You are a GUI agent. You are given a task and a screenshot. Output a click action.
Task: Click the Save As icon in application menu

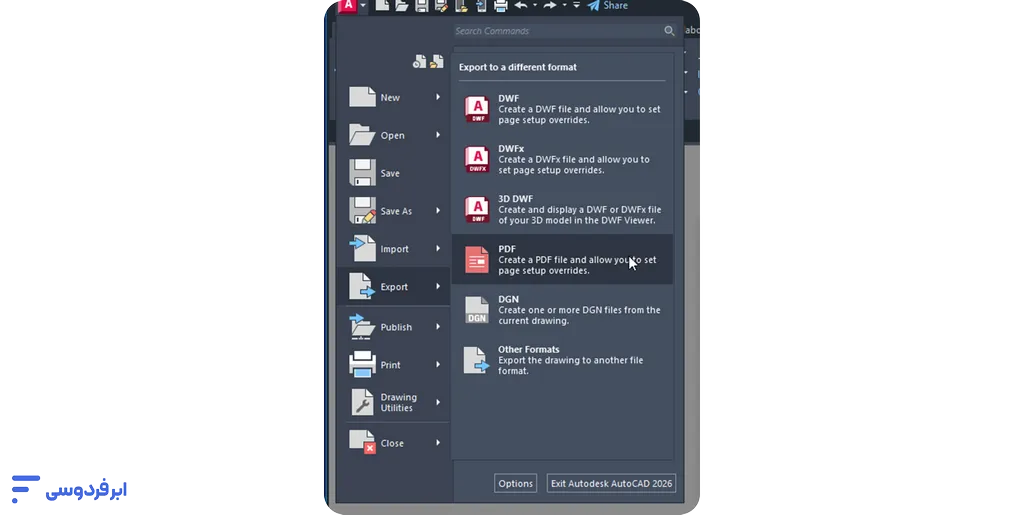pyautogui.click(x=362, y=210)
